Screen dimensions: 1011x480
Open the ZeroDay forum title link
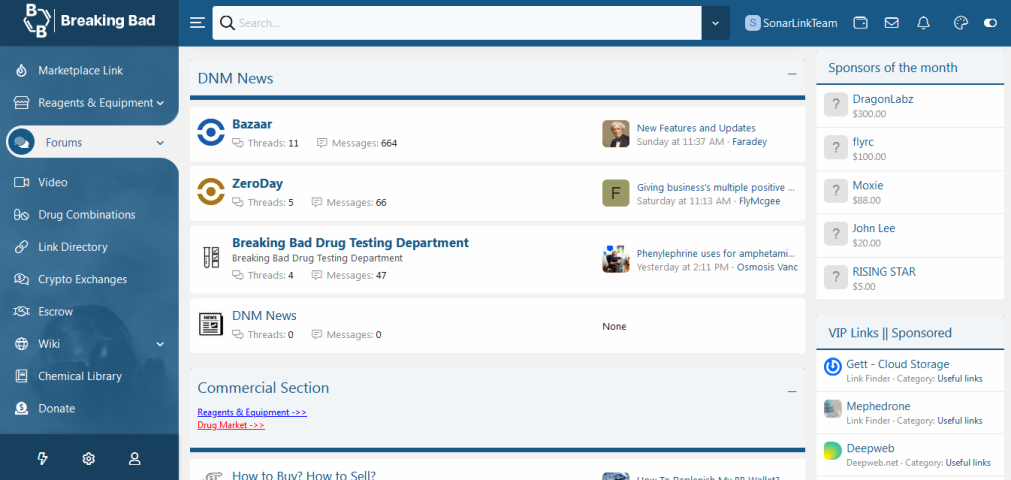pos(257,183)
